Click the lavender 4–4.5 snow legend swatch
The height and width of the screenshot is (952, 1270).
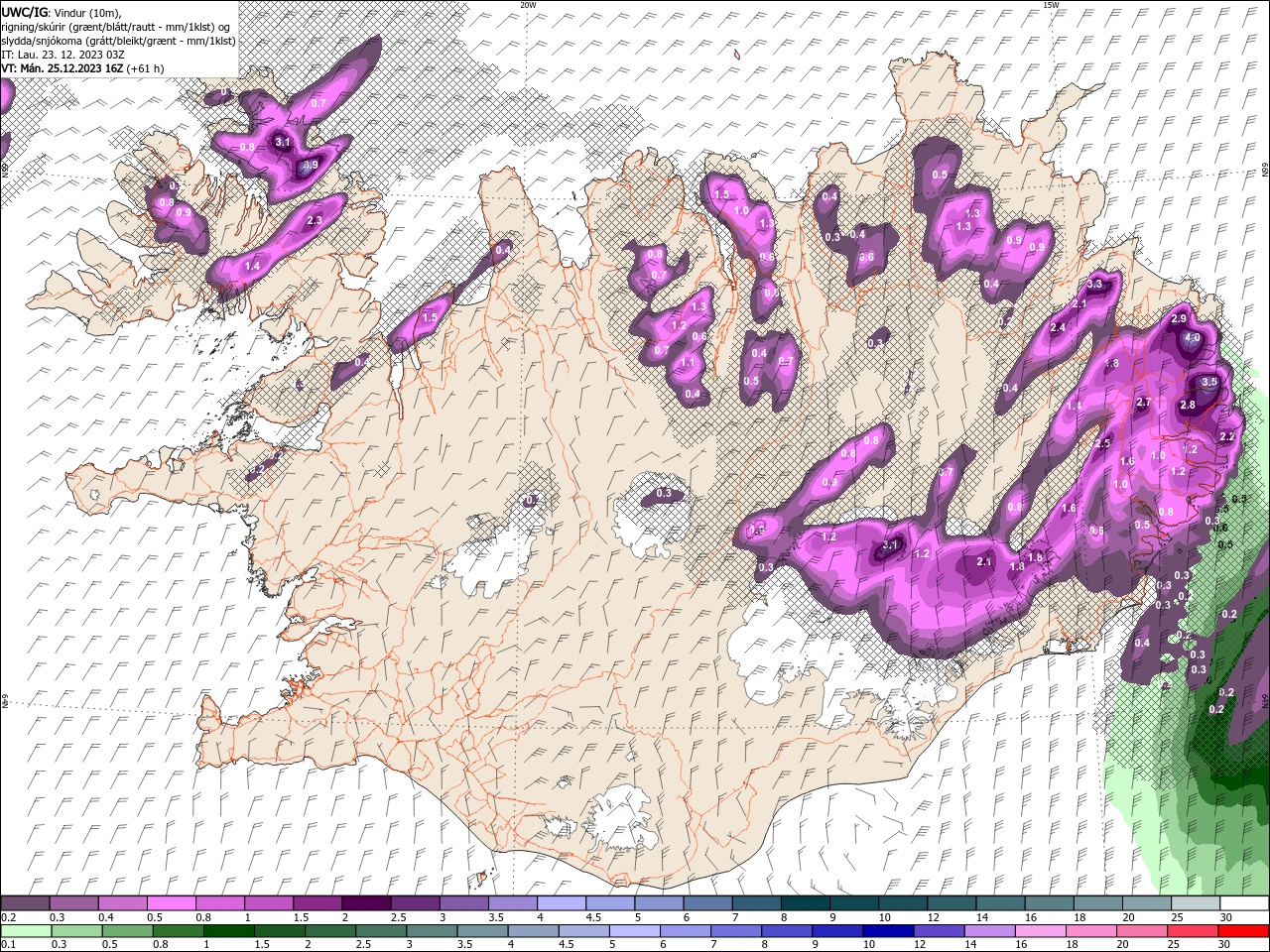pyautogui.click(x=562, y=903)
